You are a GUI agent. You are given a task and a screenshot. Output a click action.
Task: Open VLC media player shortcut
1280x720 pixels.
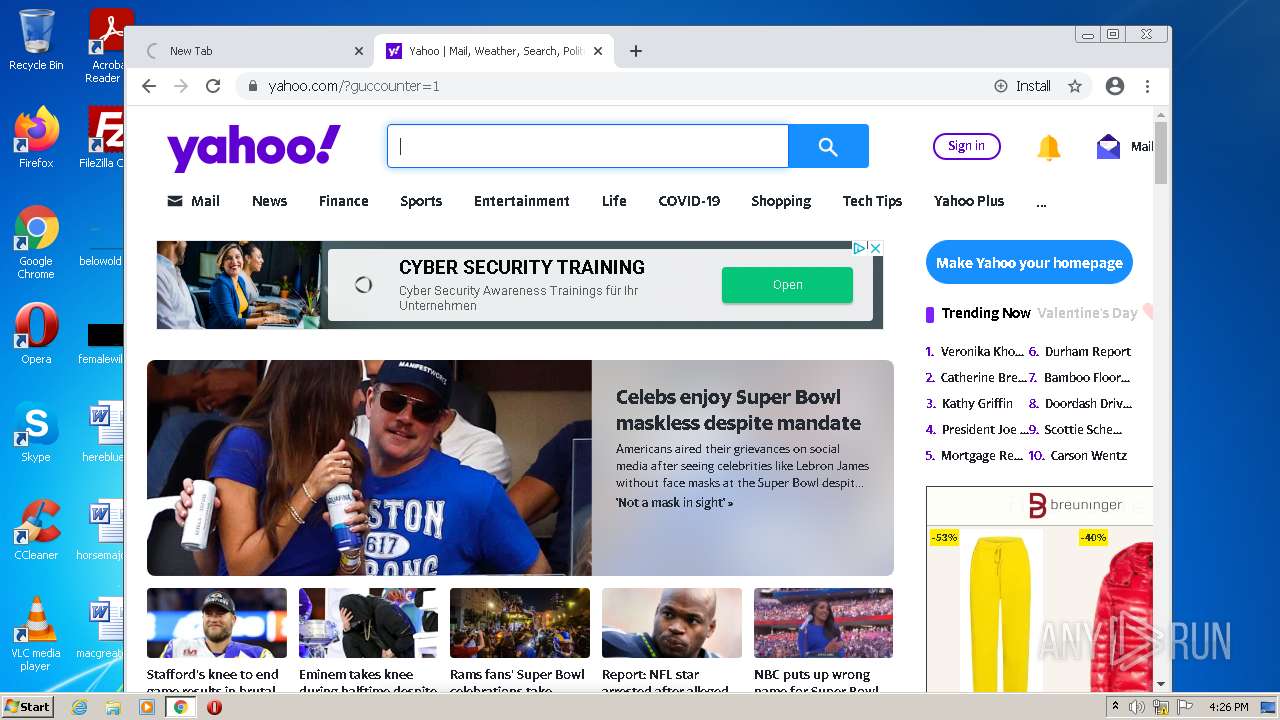click(x=36, y=634)
